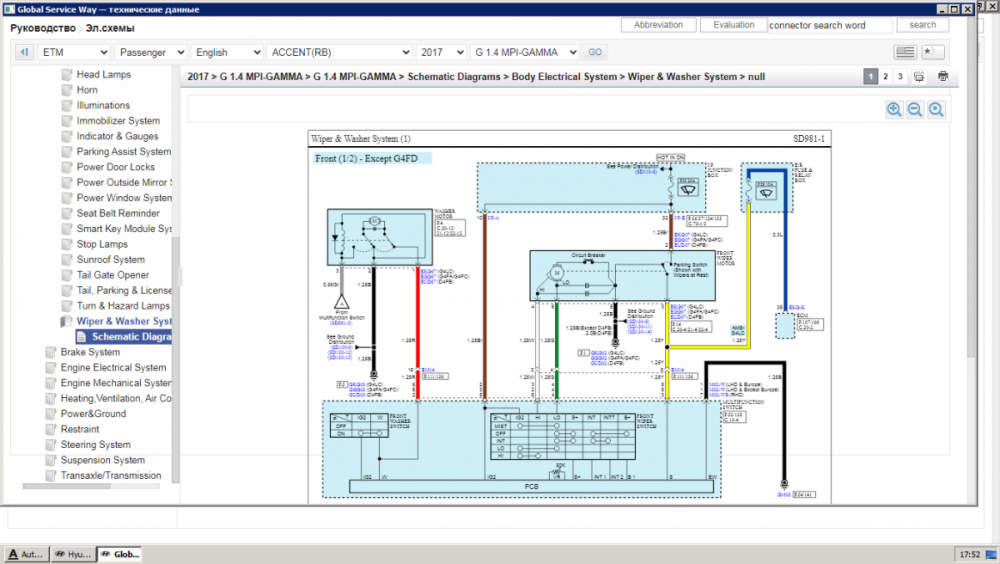This screenshot has height=564, width=1000.
Task: Click the starred bookmark icon button
Action: 932,52
